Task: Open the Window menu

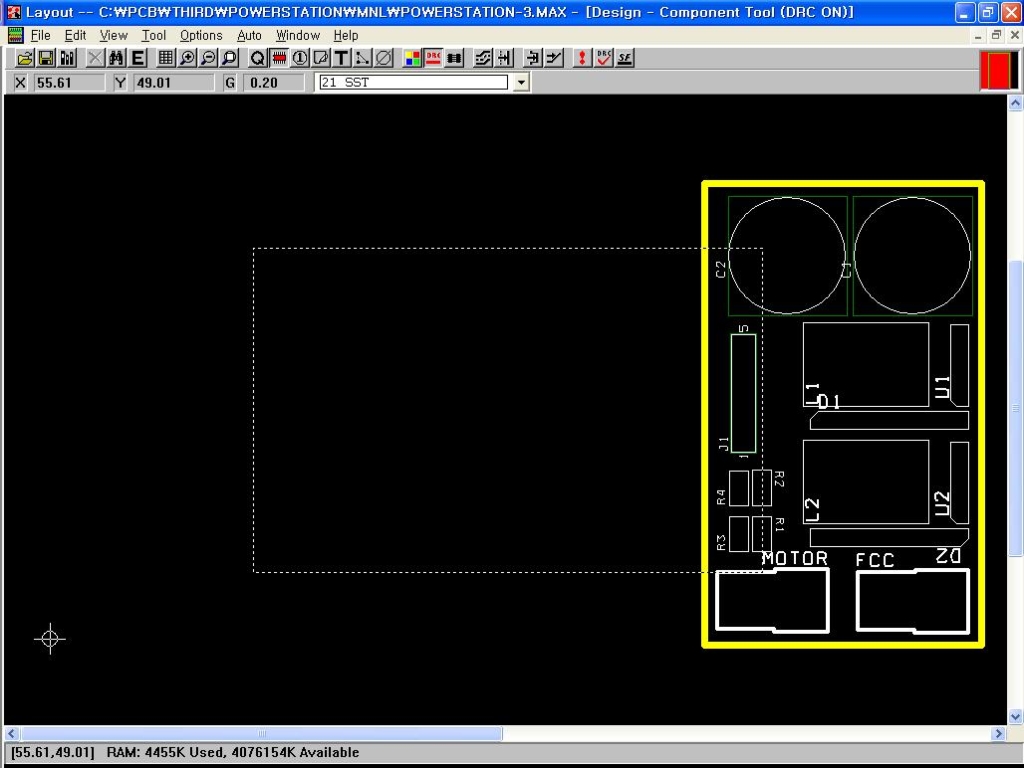Action: [298, 35]
